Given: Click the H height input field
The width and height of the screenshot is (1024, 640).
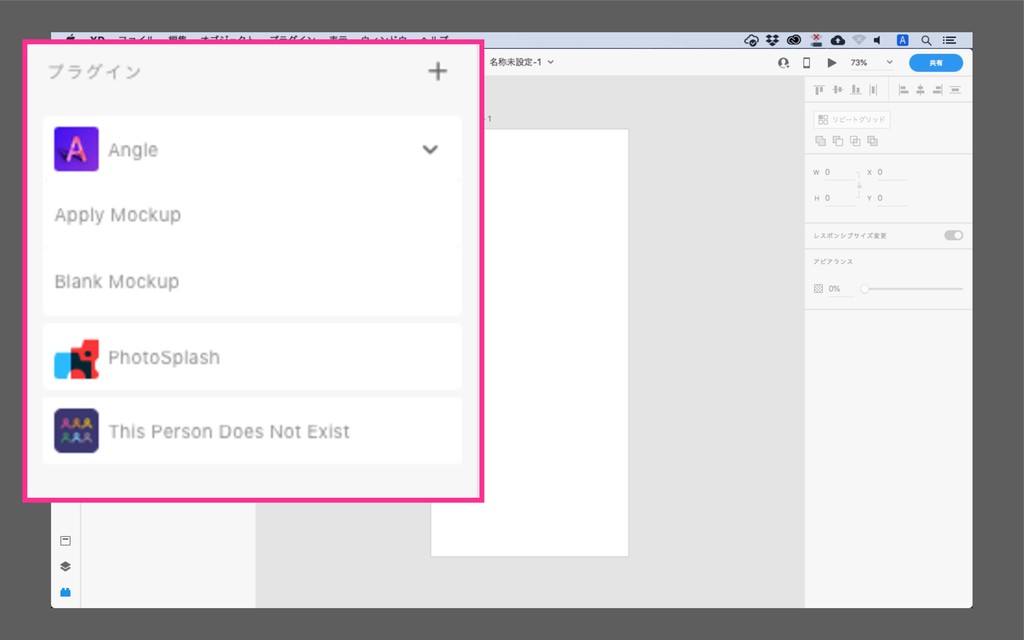Looking at the screenshot, I should (839, 198).
